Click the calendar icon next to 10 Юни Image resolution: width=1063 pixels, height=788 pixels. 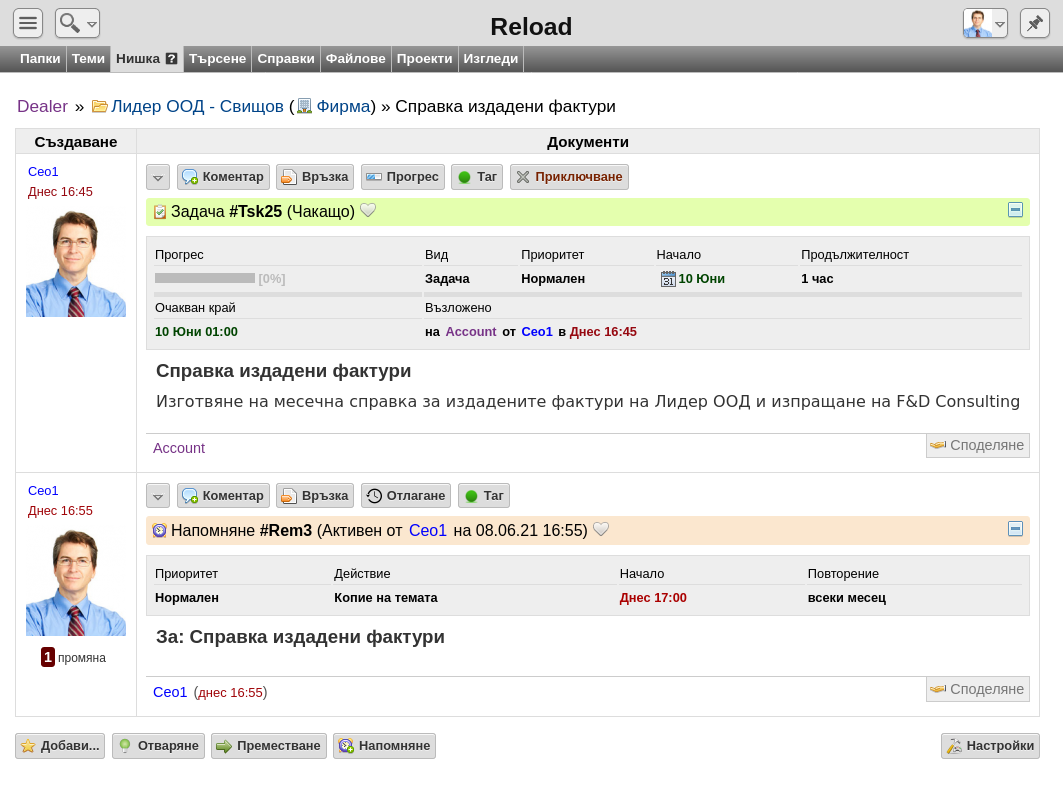(668, 279)
